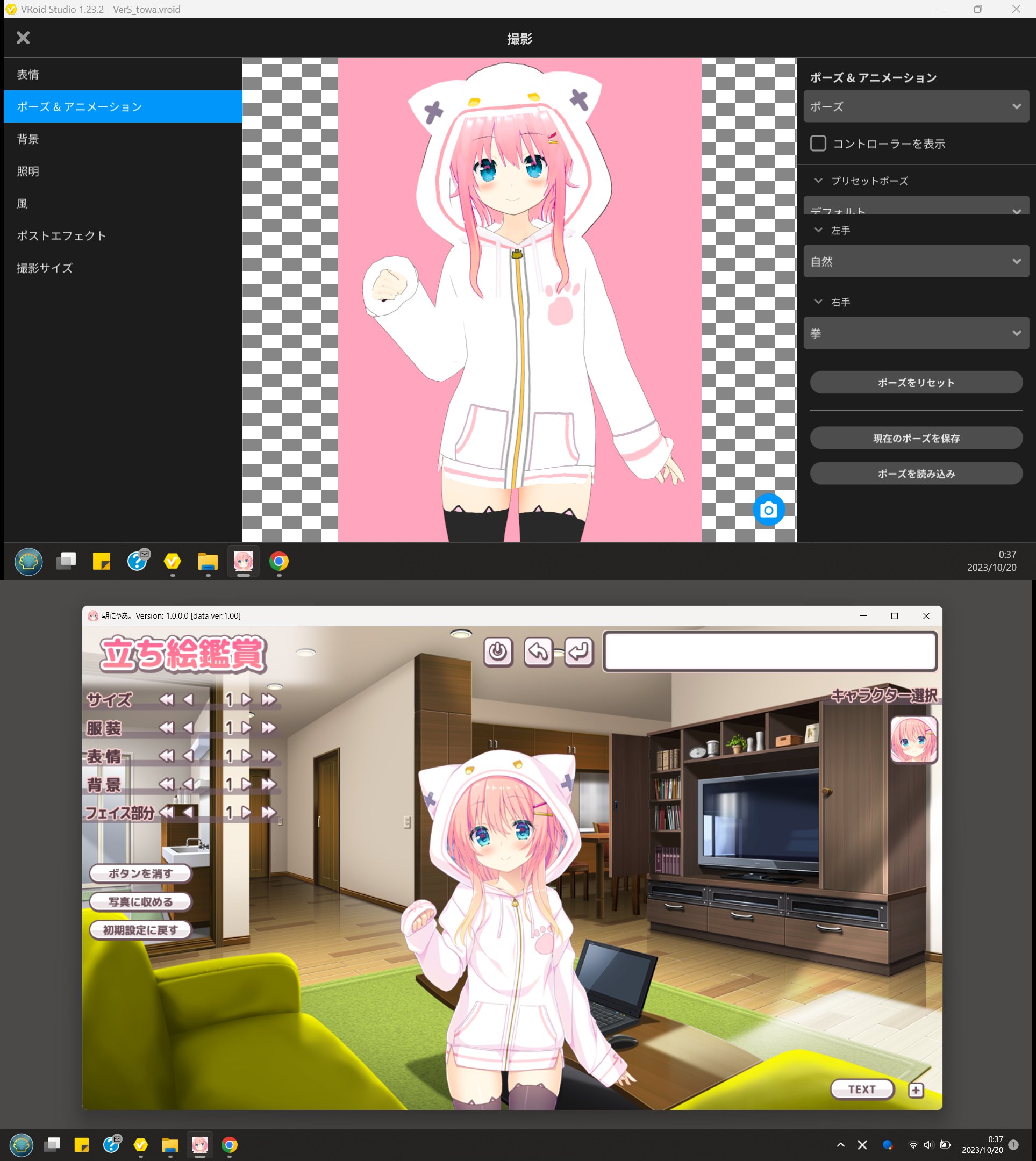Click 初期設定に戻す button

tap(140, 930)
